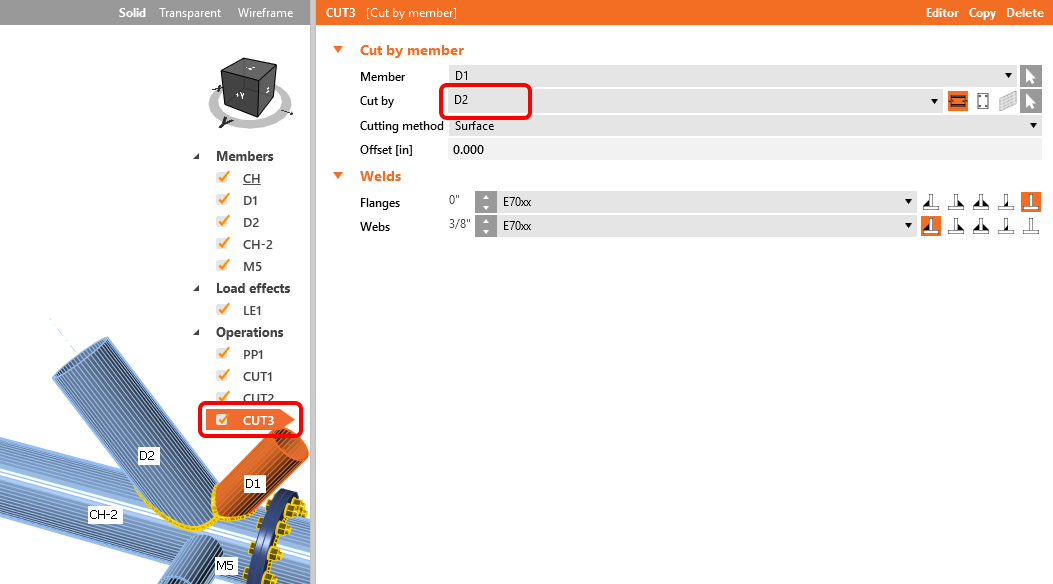Copy the CUT3 operation
The image size is (1053, 584).
[982, 13]
